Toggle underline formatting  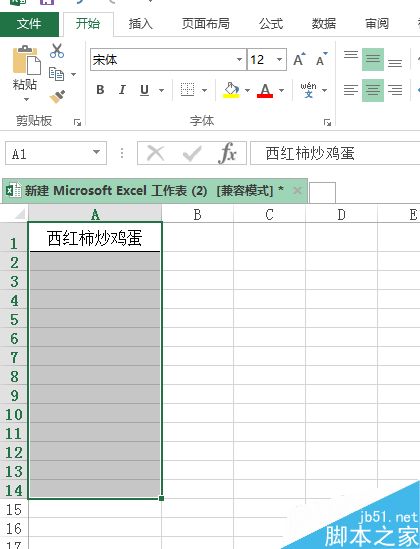pos(144,90)
